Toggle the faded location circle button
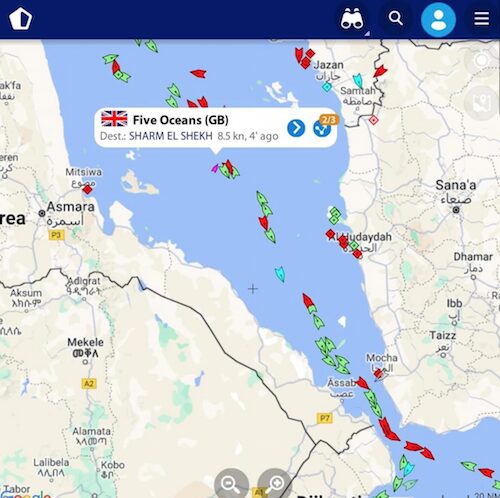Screen dimensions: 500x498 tap(481, 60)
